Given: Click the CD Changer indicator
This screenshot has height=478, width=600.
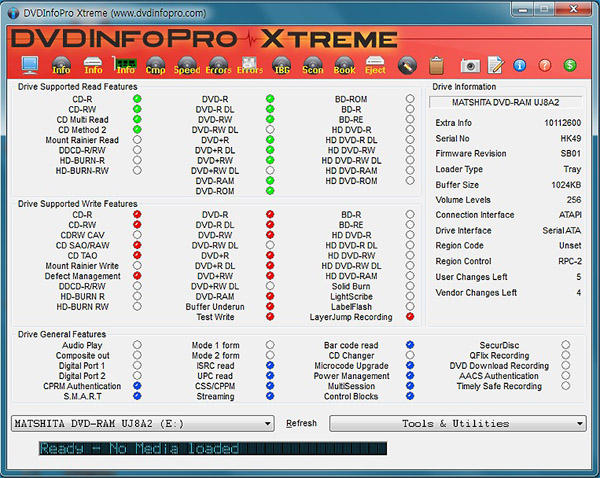Looking at the screenshot, I should coord(410,355).
